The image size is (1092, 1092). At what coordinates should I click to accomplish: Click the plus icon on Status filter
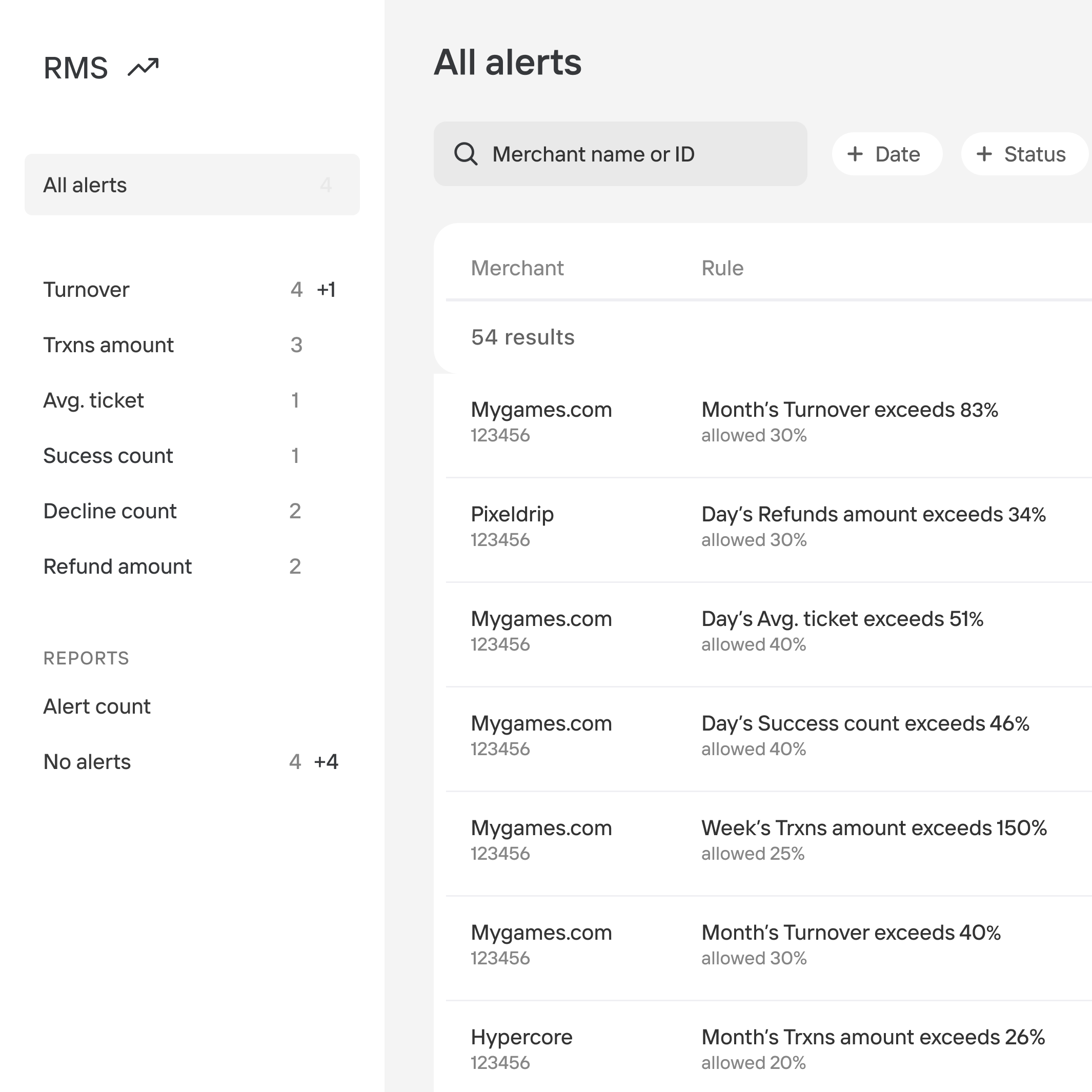click(984, 154)
